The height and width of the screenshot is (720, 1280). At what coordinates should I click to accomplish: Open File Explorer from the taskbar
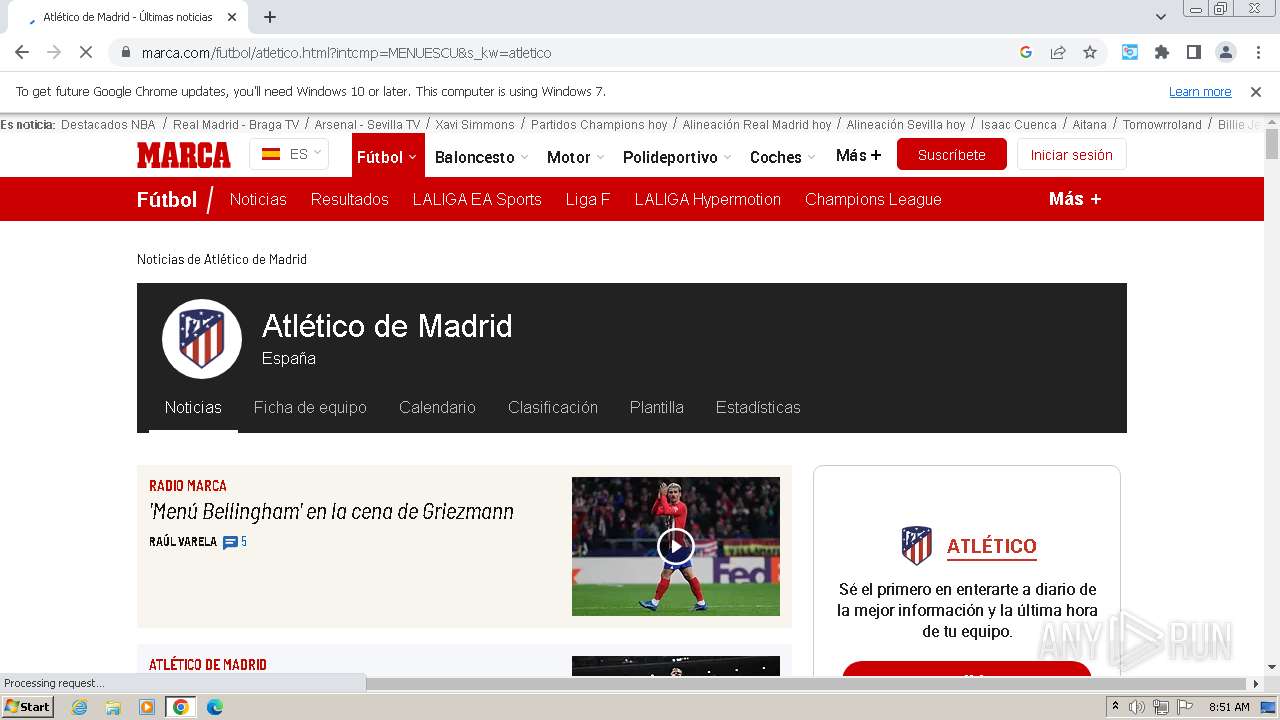click(x=113, y=707)
